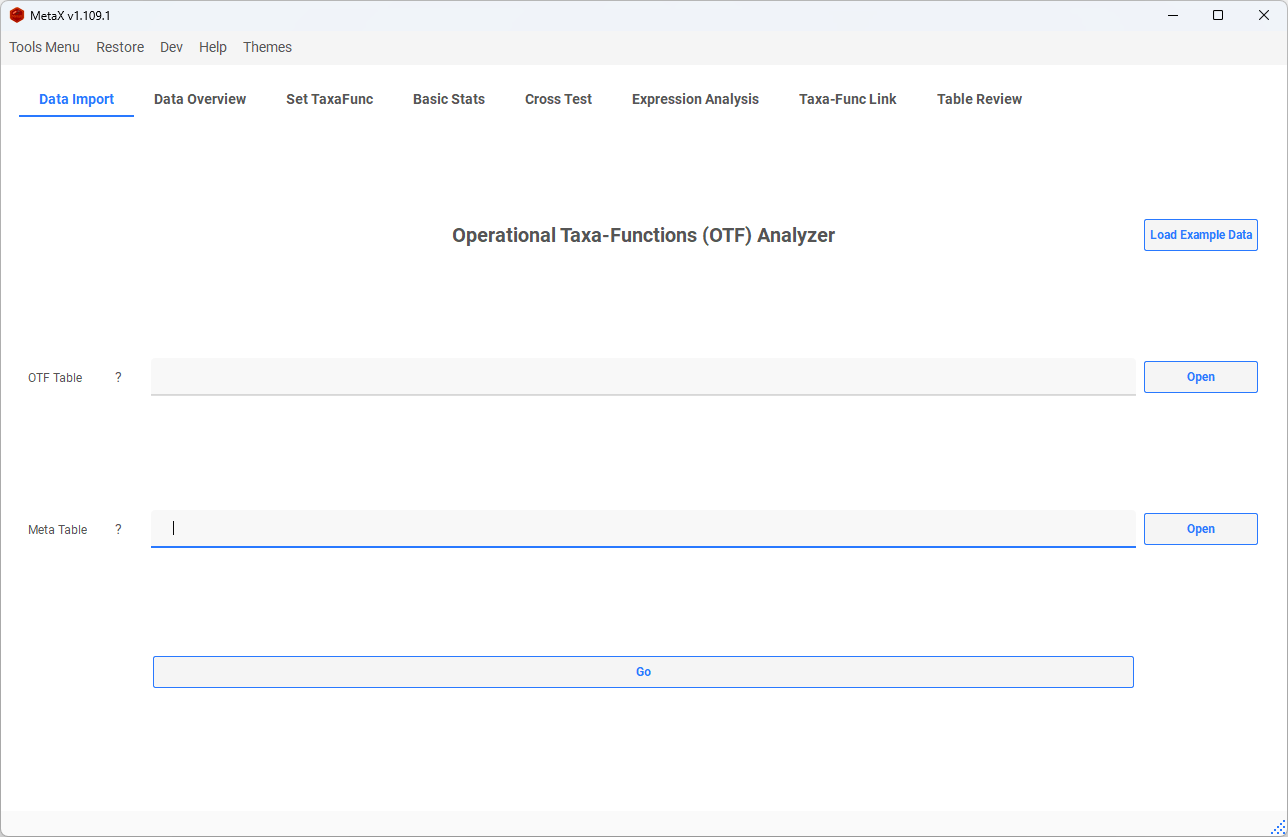Focus the Meta Table path field
The height and width of the screenshot is (837, 1288).
643,529
